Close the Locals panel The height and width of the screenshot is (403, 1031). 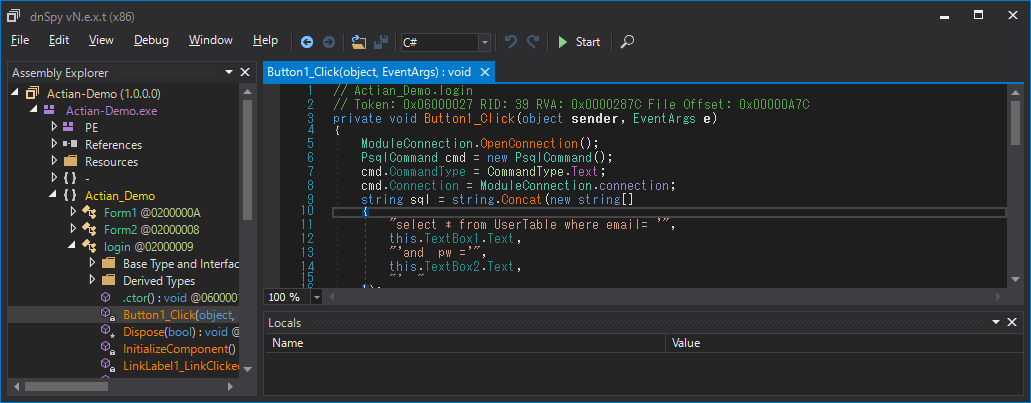tap(1013, 322)
